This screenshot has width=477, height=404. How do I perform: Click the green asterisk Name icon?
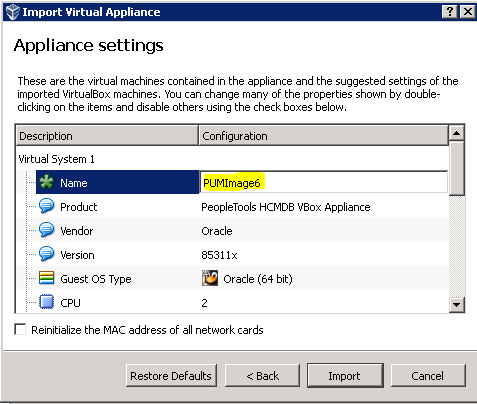click(46, 182)
